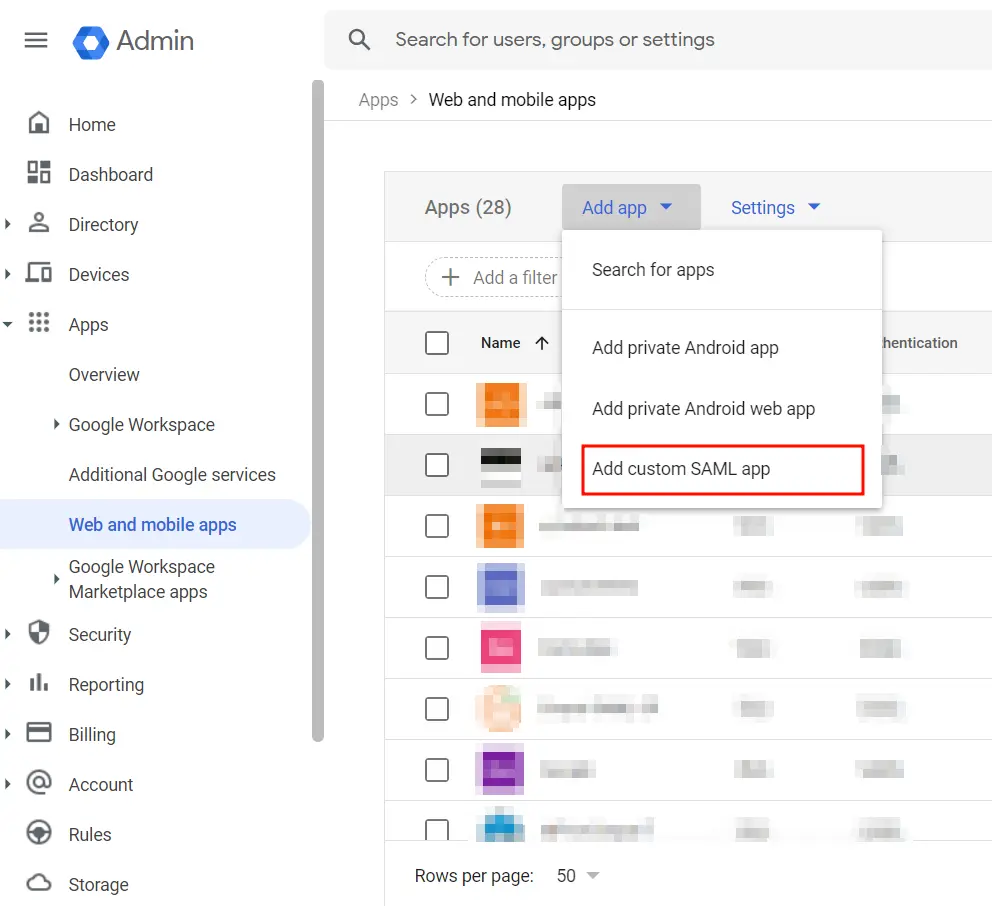Sort by the Name column header

[500, 343]
